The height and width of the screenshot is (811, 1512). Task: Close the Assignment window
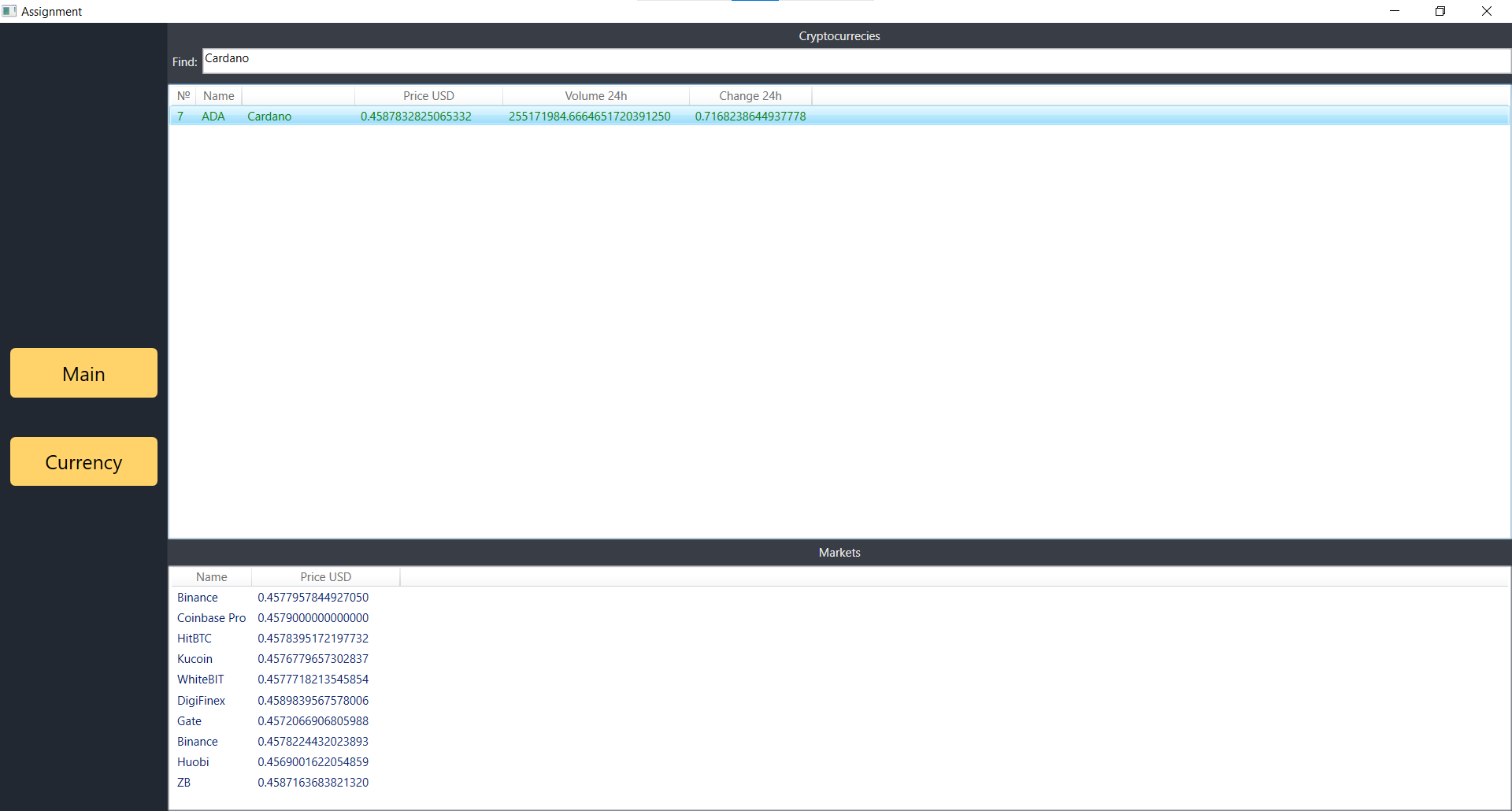pos(1487,11)
